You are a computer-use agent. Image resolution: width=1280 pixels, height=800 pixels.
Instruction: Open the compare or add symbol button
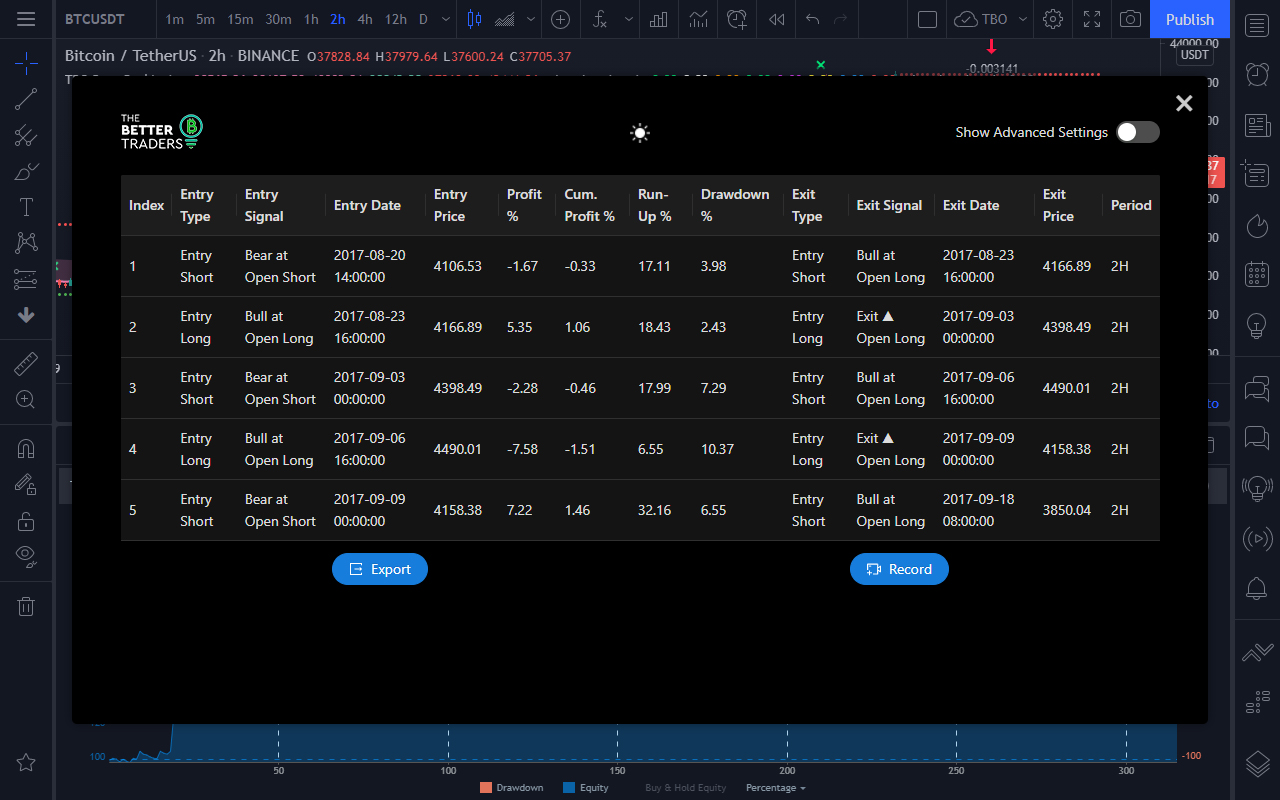561,19
